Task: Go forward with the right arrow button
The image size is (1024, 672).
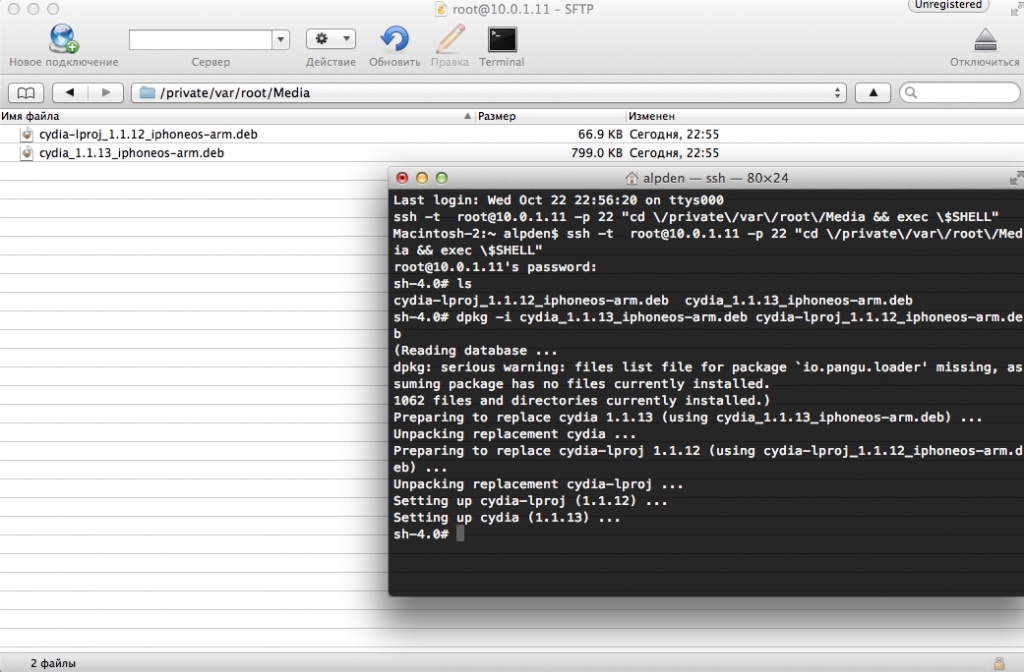Action: [x=105, y=93]
